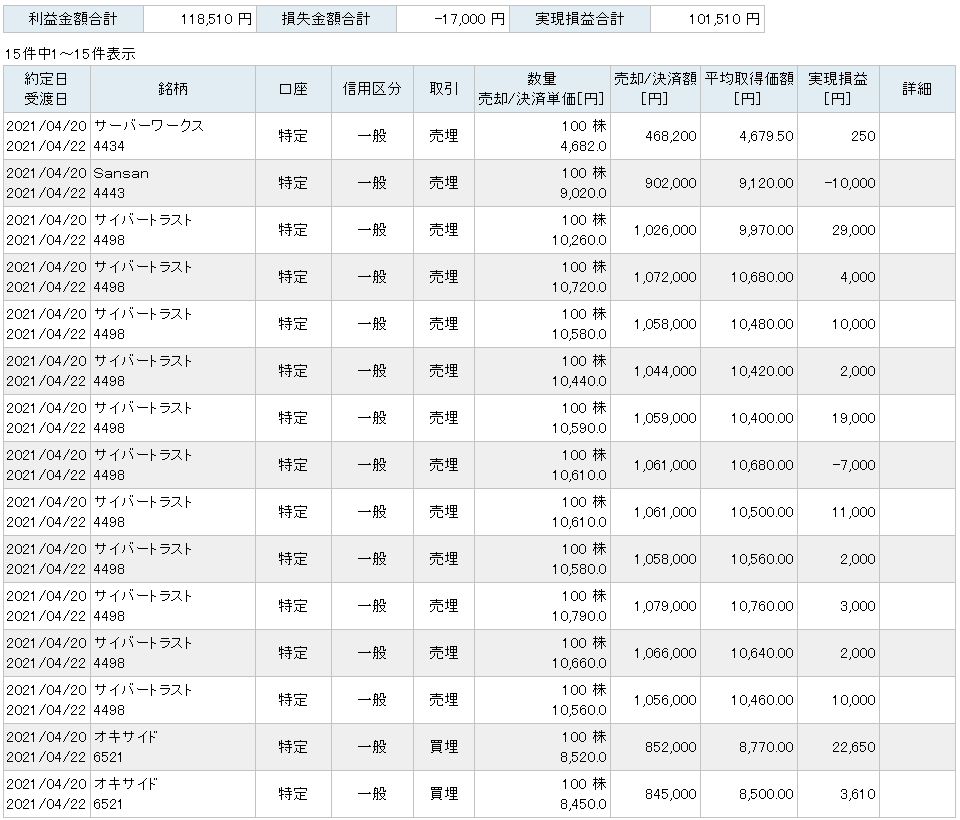The height and width of the screenshot is (820, 960).
Task: Click the realized profit 11,000
Action: point(853,512)
